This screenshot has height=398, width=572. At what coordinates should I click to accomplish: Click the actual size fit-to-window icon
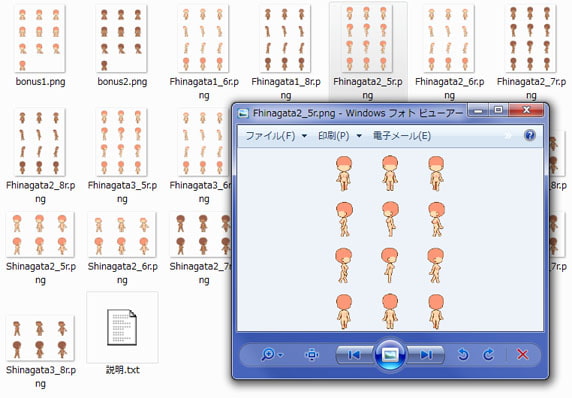312,355
